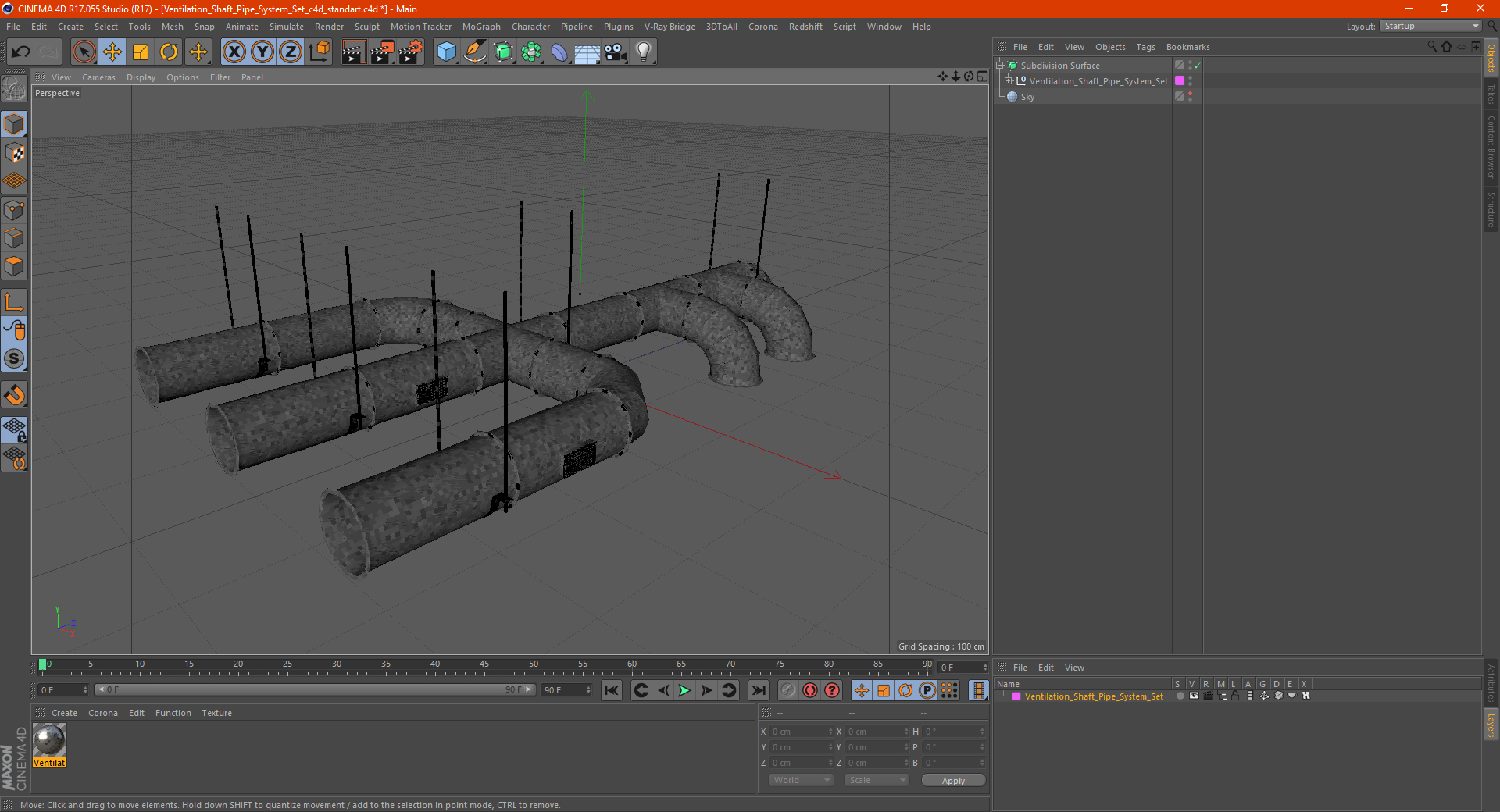Screen dimensions: 1500x812
Task: Switch the coordinate system icon
Action: [319, 52]
